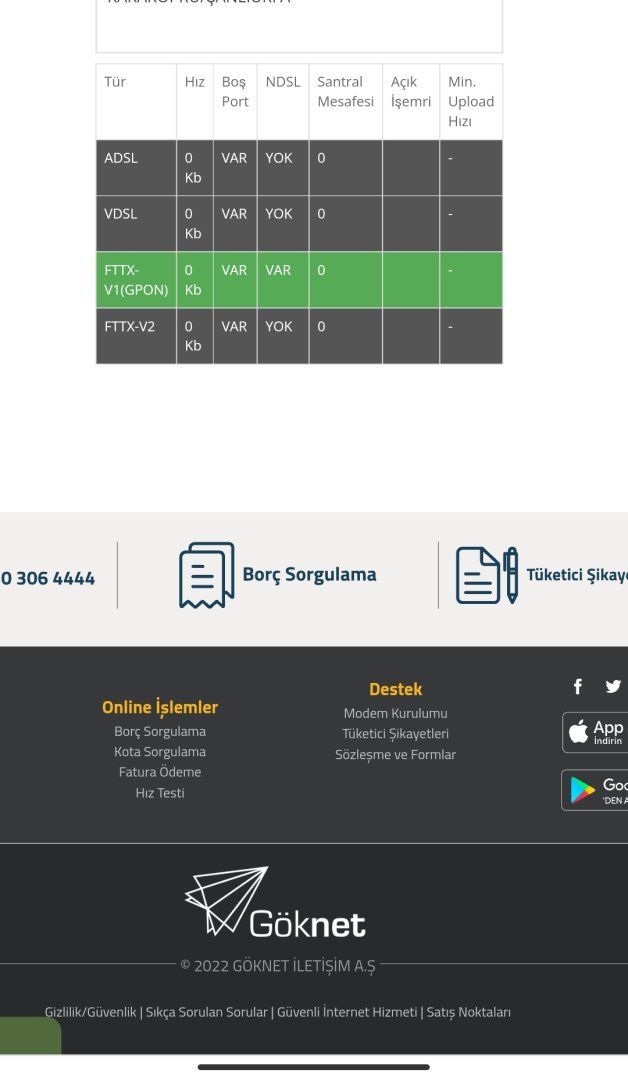The width and height of the screenshot is (628, 1080).
Task: Call the 0 306 4444 phone number
Action: click(48, 578)
